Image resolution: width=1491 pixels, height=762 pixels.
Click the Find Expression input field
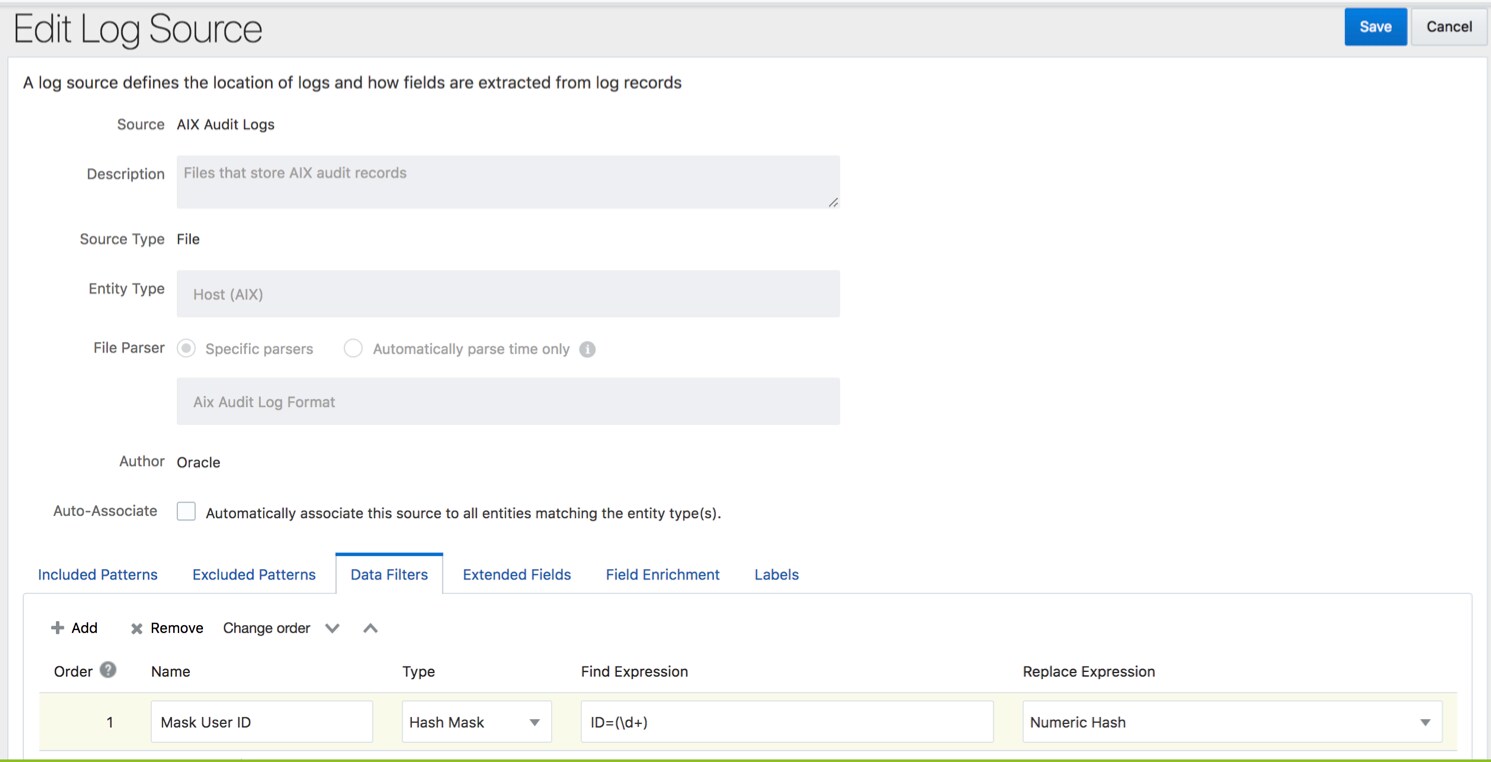[x=787, y=722]
